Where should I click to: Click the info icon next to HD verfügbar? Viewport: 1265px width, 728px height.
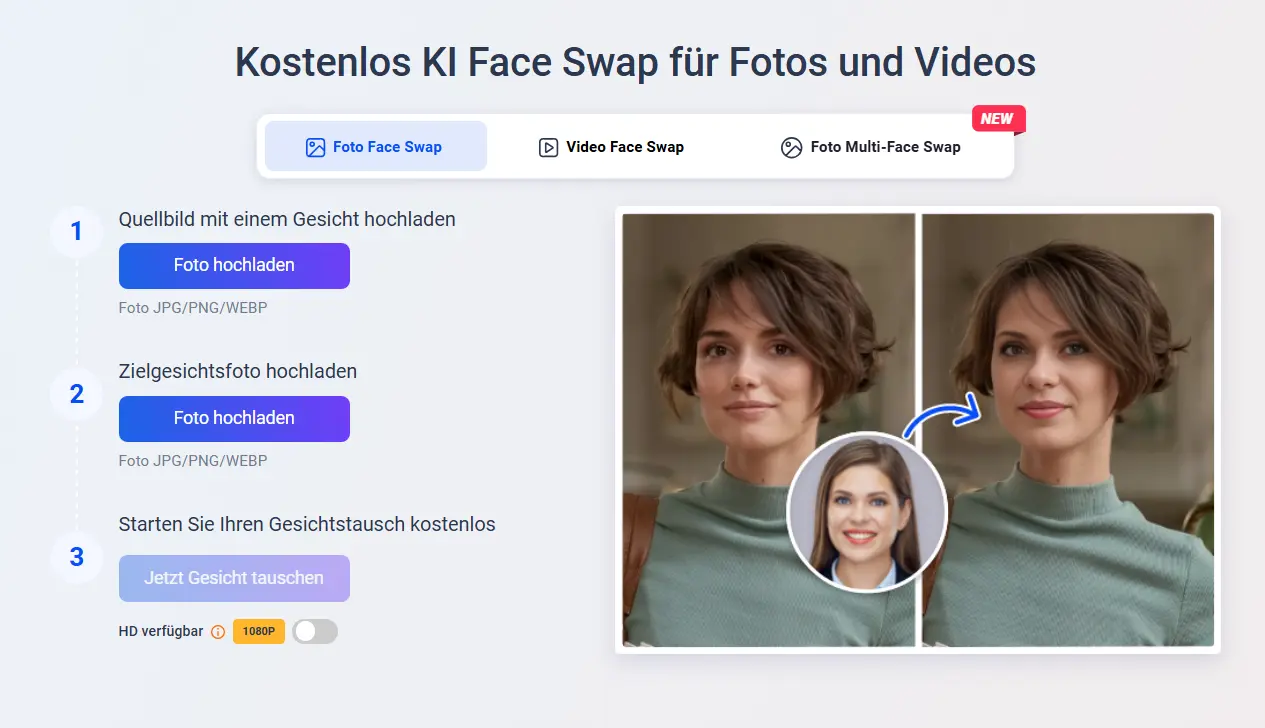click(218, 631)
